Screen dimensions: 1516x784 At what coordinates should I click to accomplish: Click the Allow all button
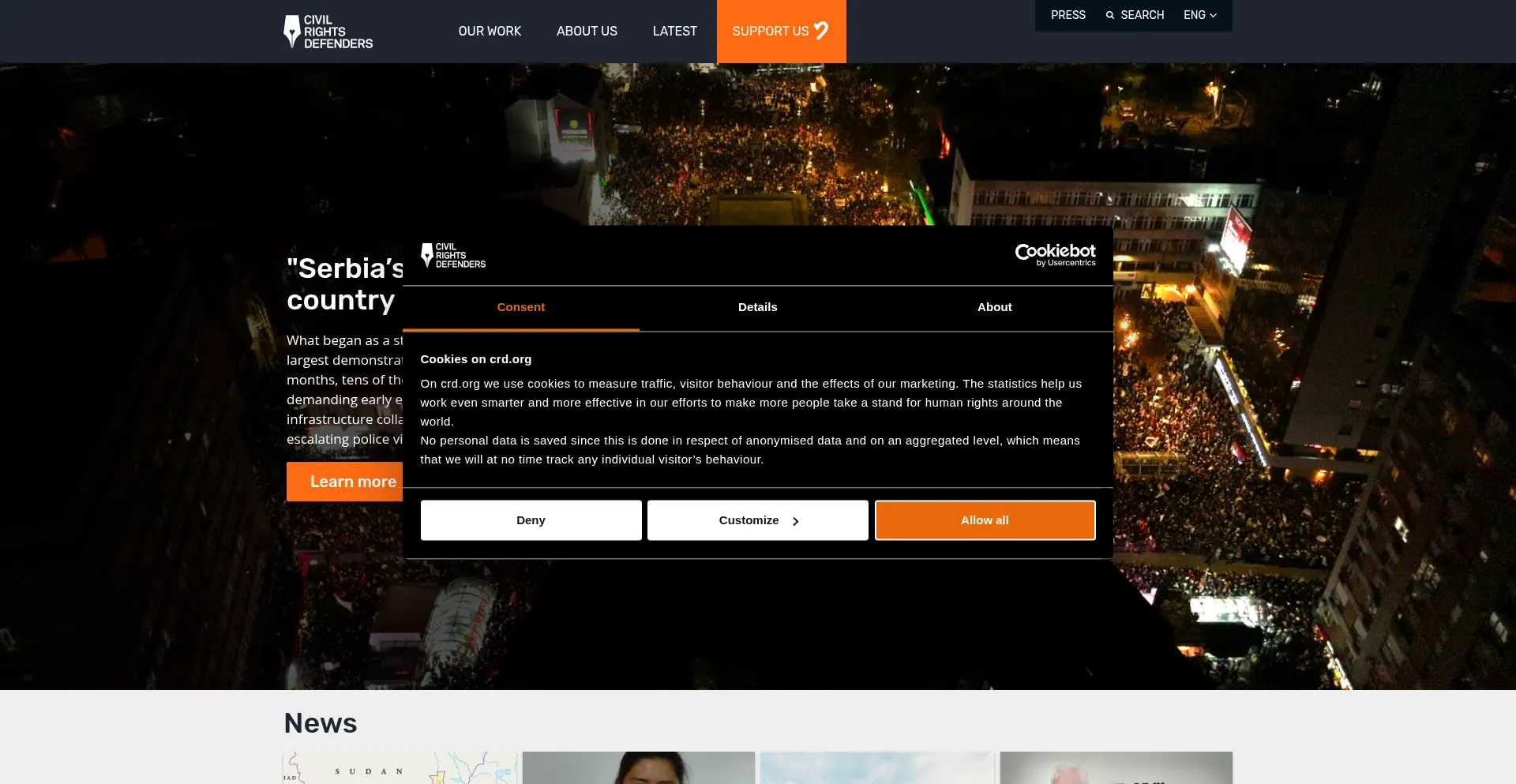(985, 520)
